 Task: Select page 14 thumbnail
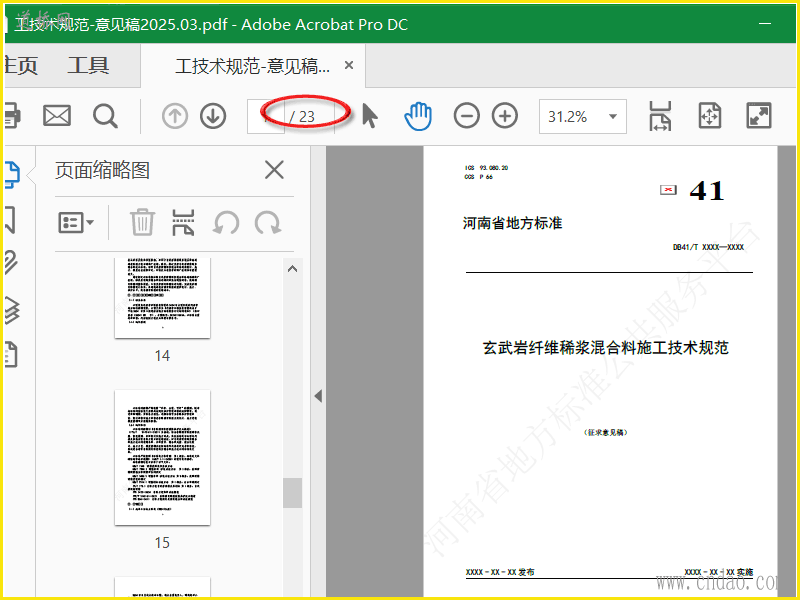pos(162,298)
